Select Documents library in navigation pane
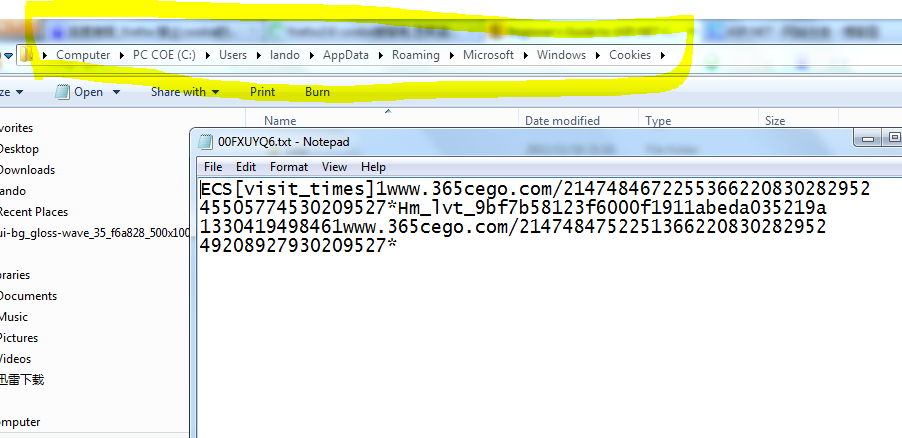Image resolution: width=902 pixels, height=438 pixels. tap(28, 296)
